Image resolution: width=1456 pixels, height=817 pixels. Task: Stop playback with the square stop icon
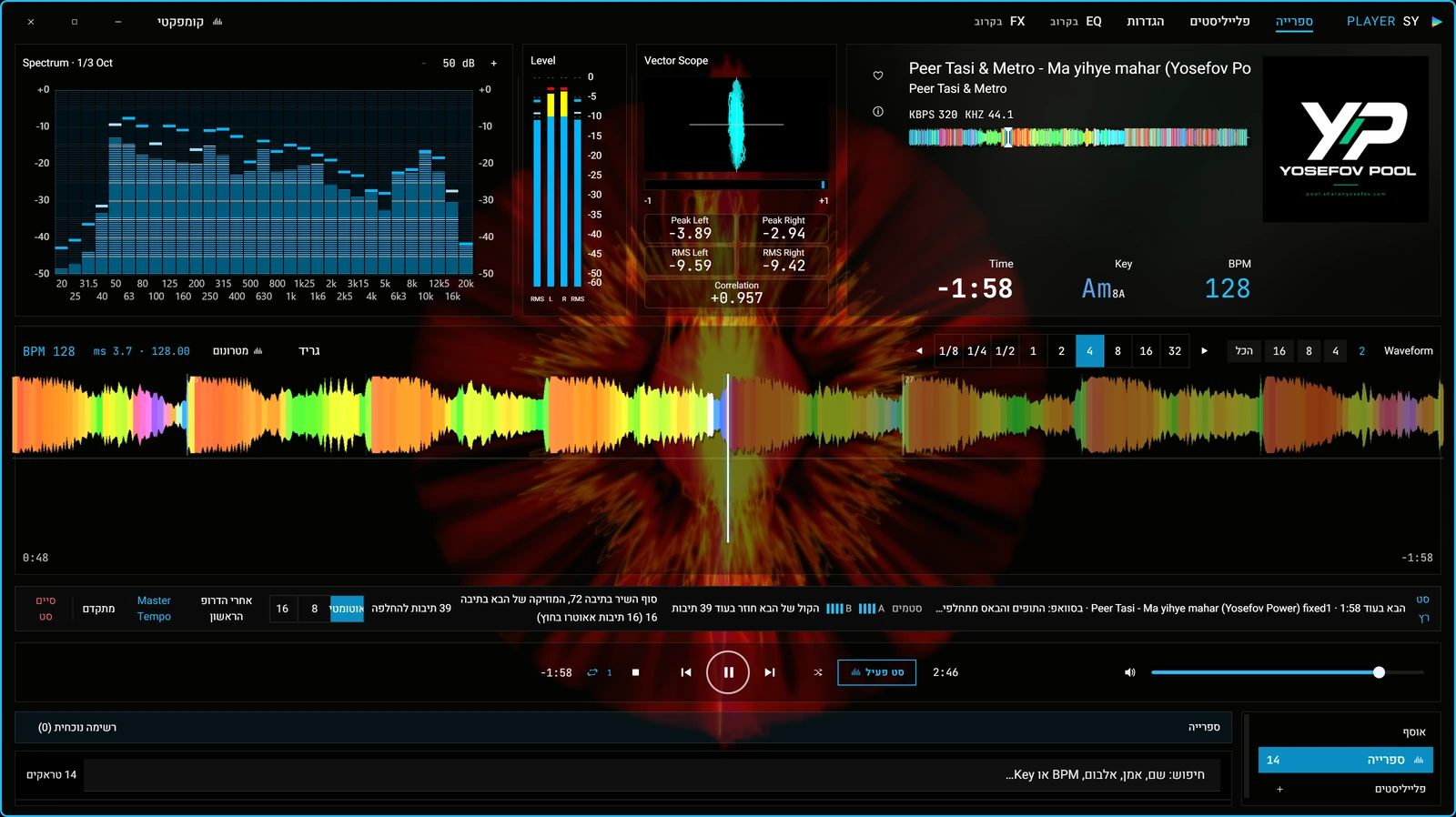(635, 672)
